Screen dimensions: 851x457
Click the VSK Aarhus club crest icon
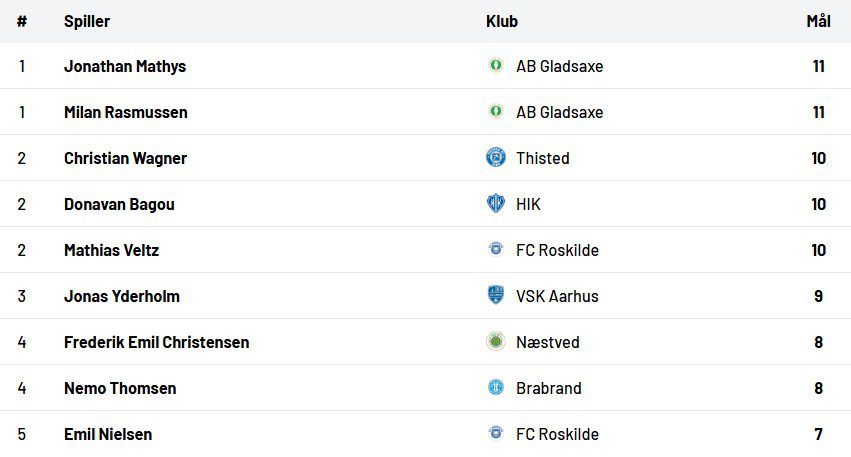pos(495,296)
